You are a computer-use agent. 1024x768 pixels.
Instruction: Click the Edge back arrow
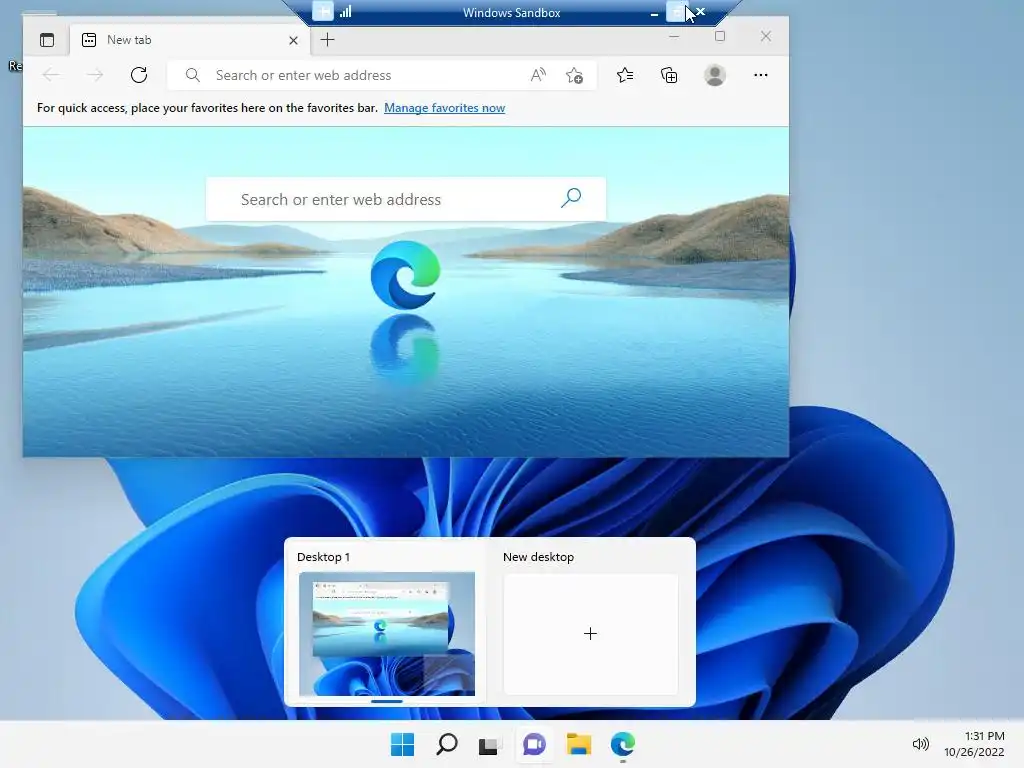tap(51, 75)
